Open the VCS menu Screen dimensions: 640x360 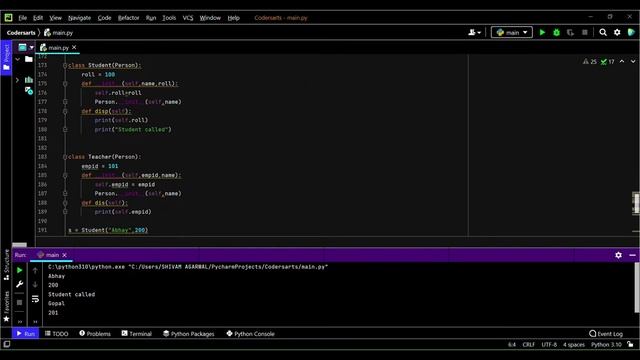(188, 18)
